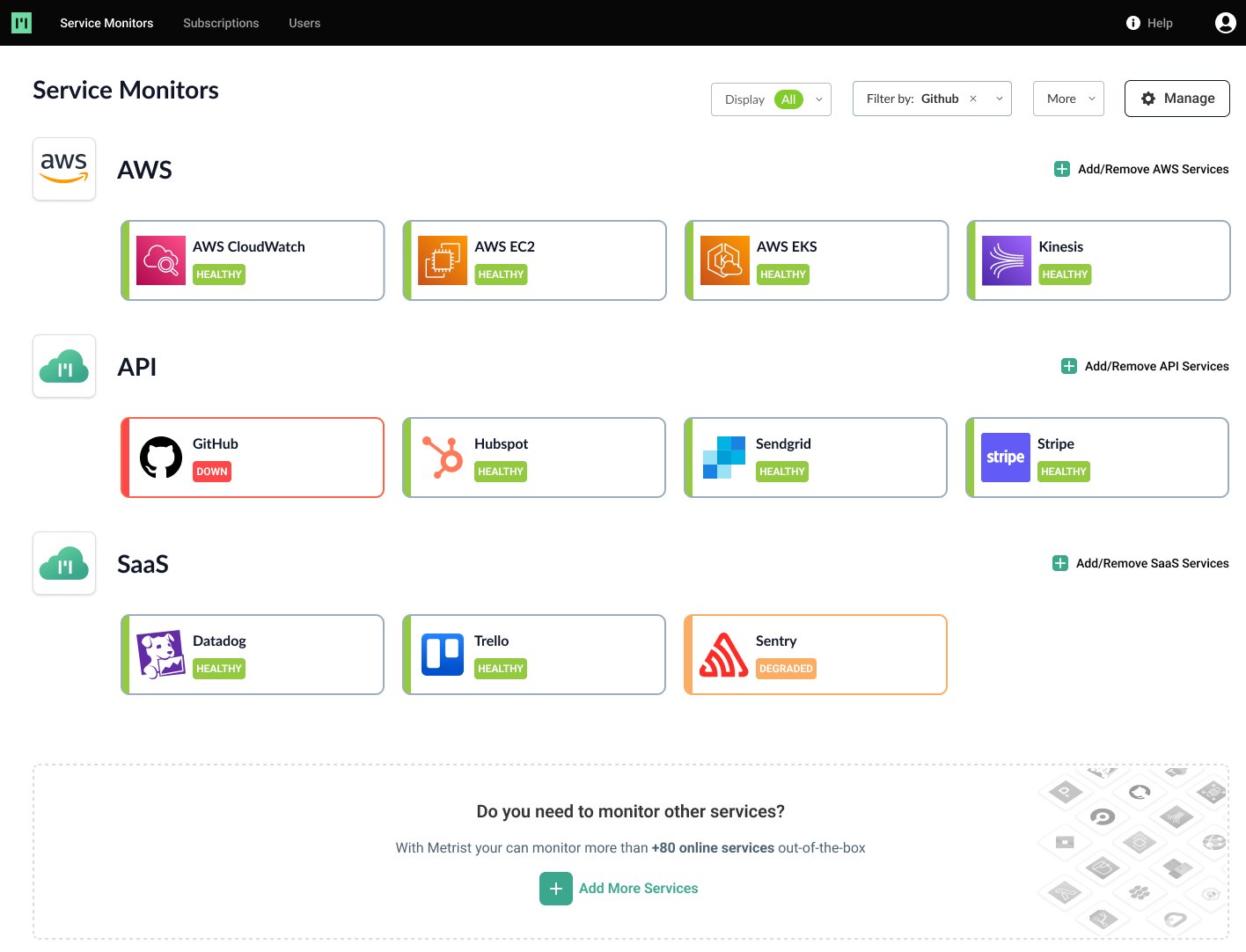Go to the Service Monitors tab
1246x952 pixels.
click(106, 23)
